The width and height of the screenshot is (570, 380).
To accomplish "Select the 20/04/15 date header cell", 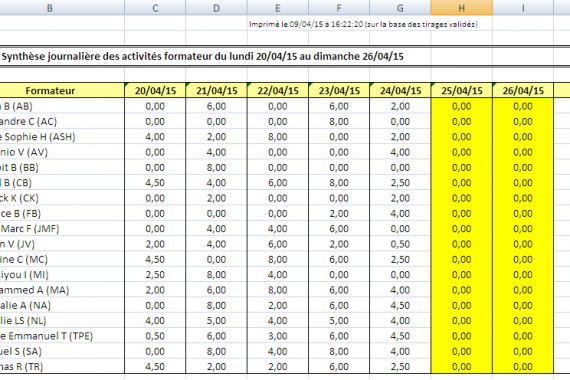I will click(x=155, y=91).
